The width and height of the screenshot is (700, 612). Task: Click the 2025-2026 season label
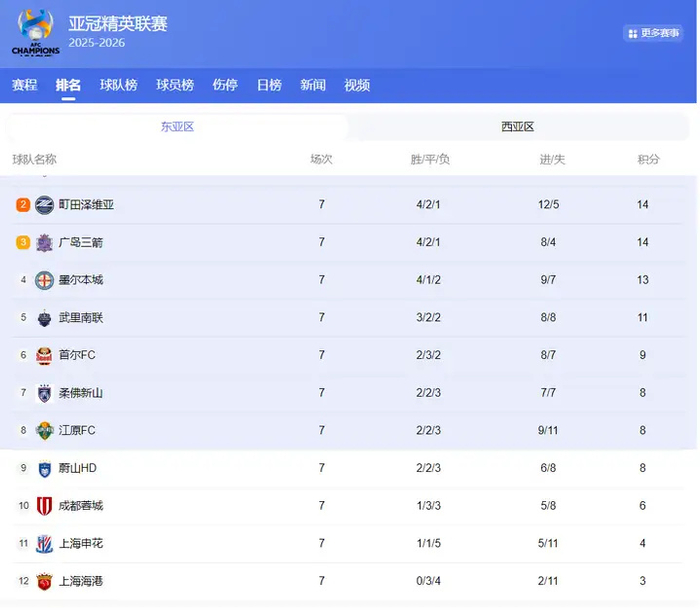coord(96,43)
